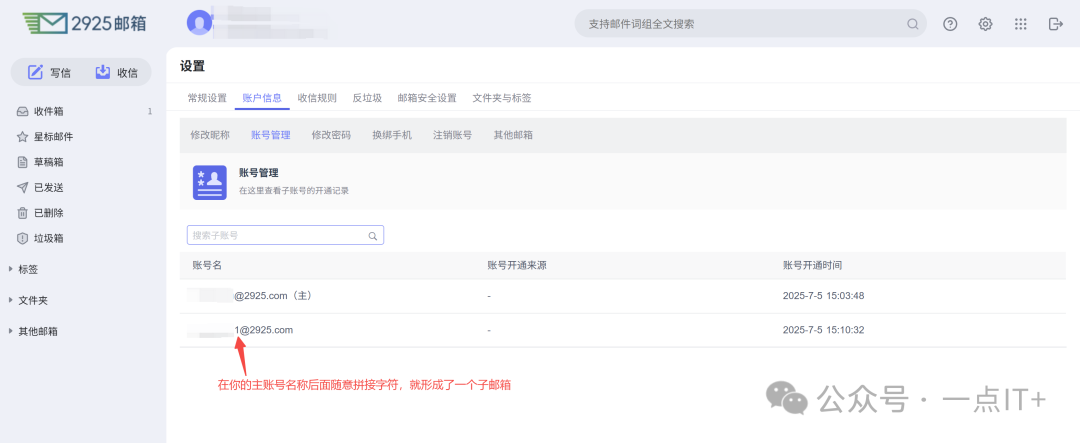Click the shield icon beside 垃圾箱
The height and width of the screenshot is (443, 1080).
click(22, 238)
